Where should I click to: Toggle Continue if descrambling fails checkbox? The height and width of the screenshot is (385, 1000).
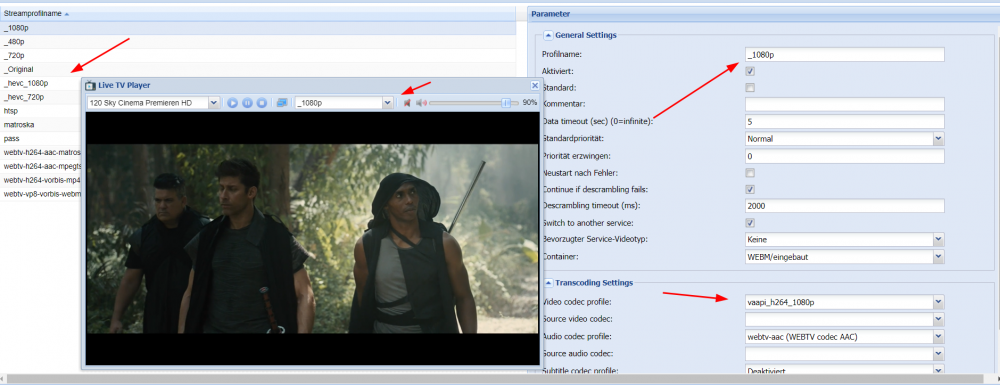750,189
